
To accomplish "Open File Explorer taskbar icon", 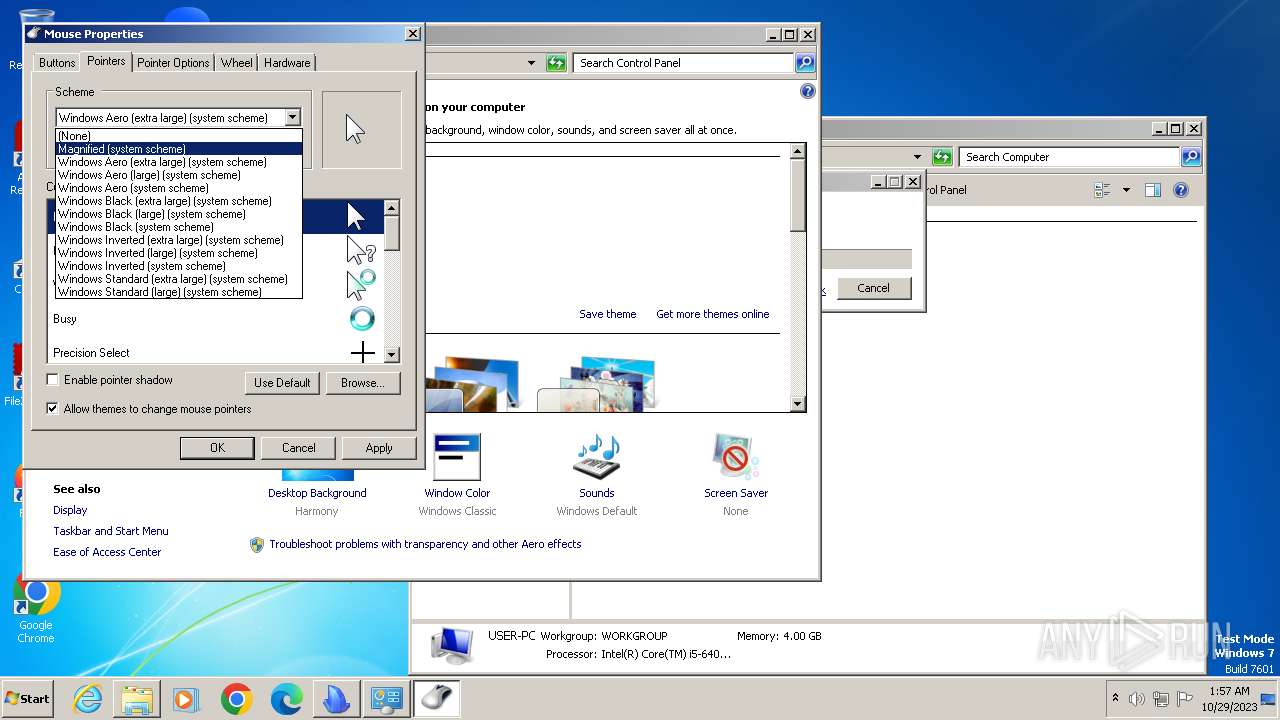I will point(137,699).
